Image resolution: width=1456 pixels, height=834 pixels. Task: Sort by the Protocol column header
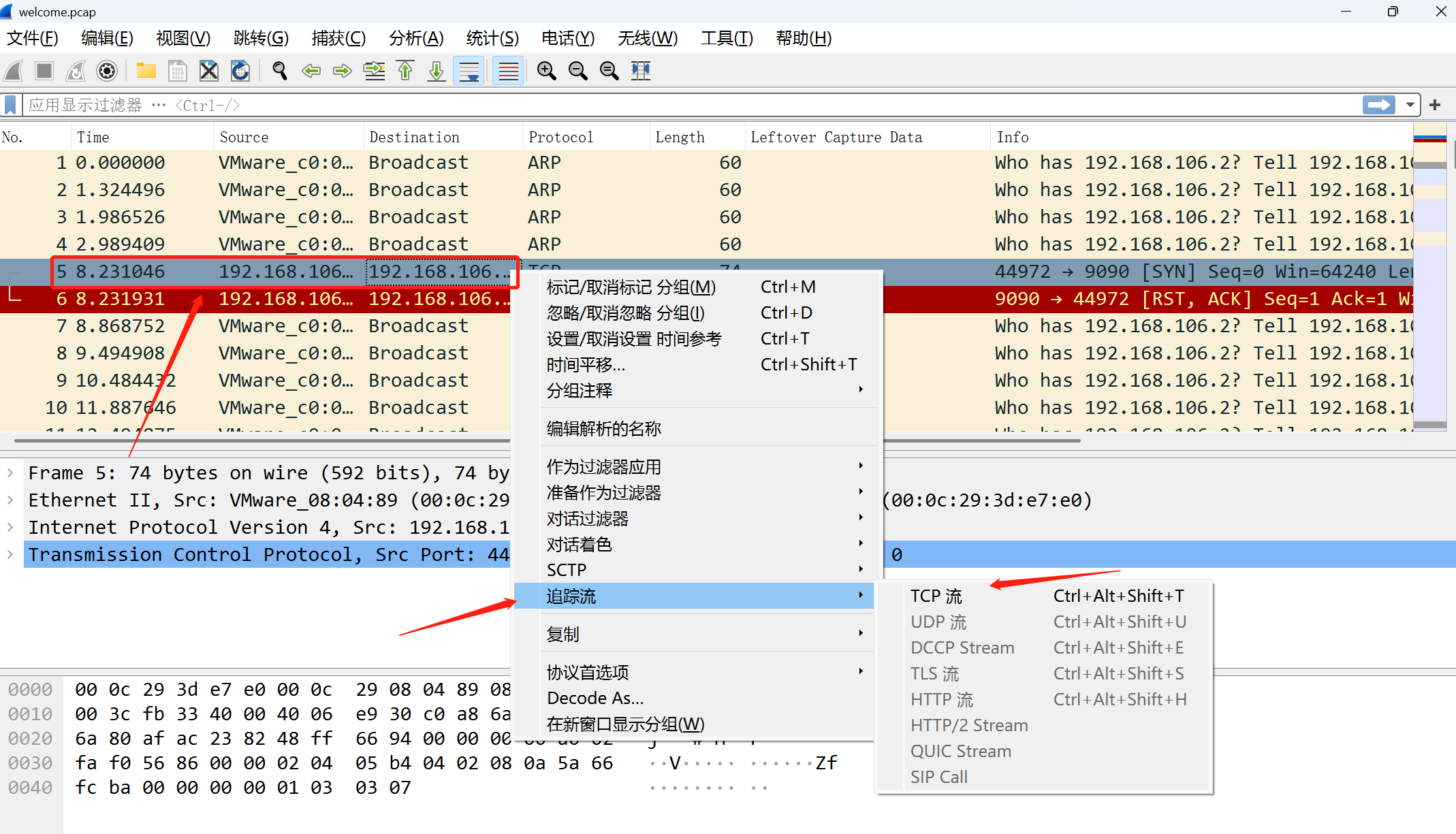586,137
